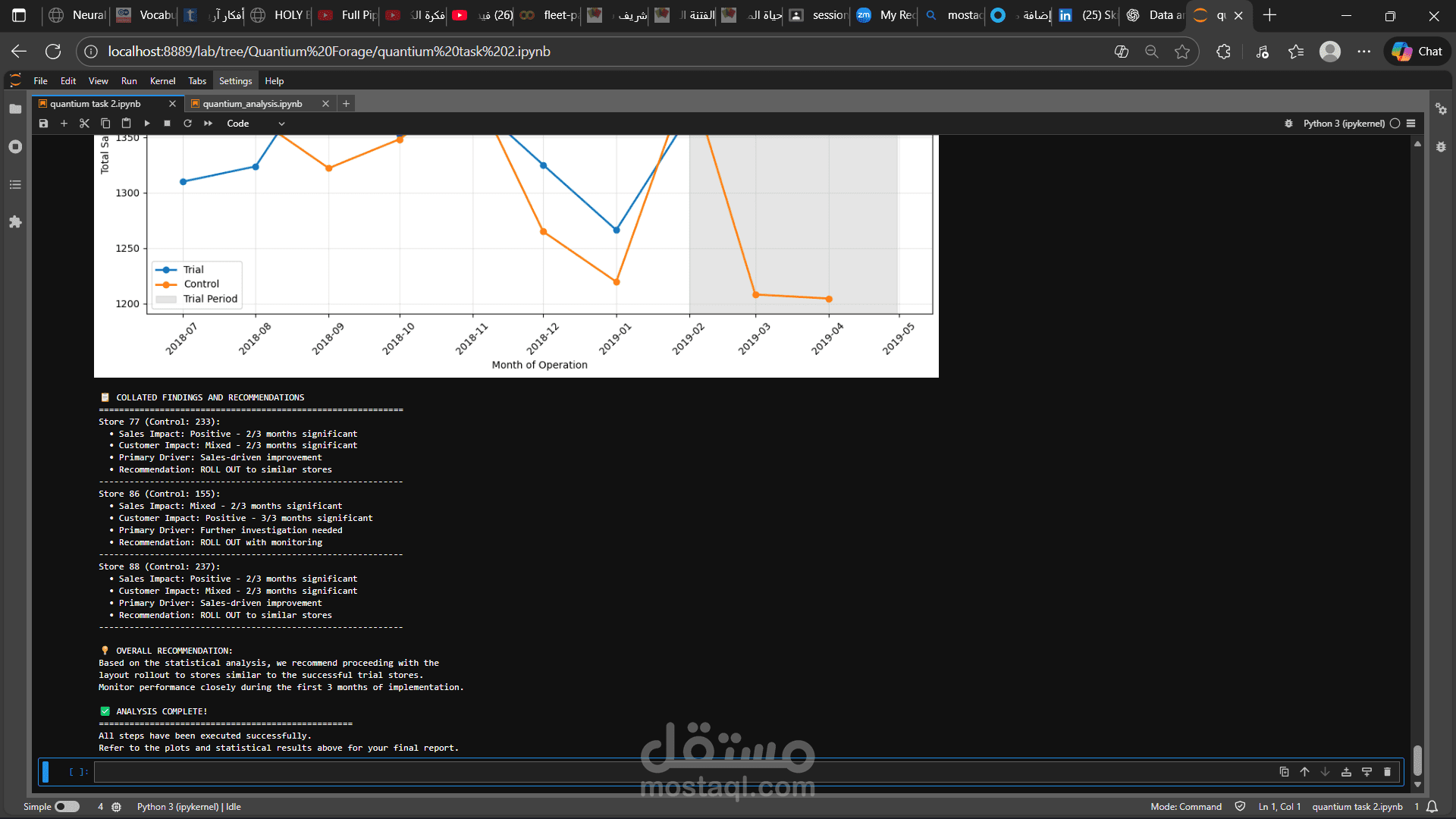Delete the cell with the trash icon
Screen dimensions: 1456x819
tap(1387, 772)
